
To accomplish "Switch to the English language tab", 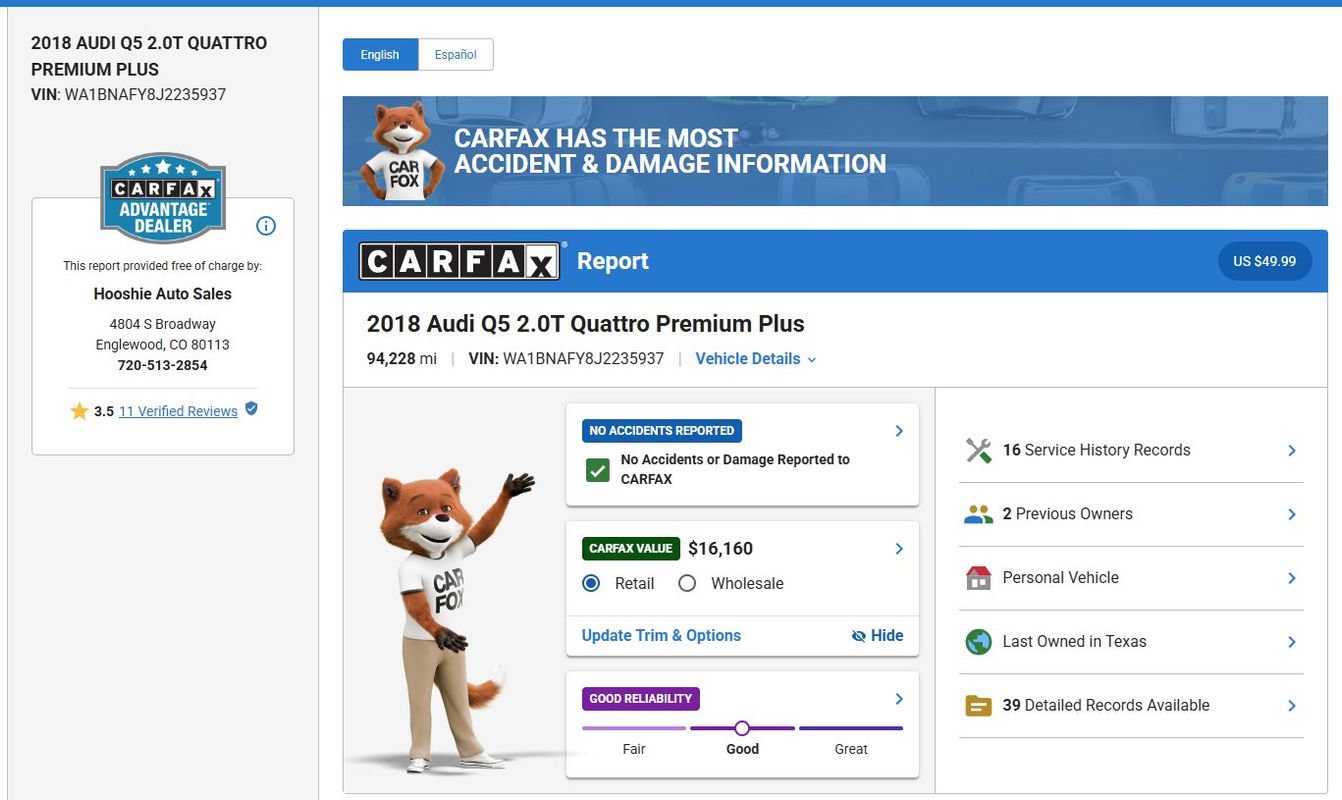I will [380, 55].
